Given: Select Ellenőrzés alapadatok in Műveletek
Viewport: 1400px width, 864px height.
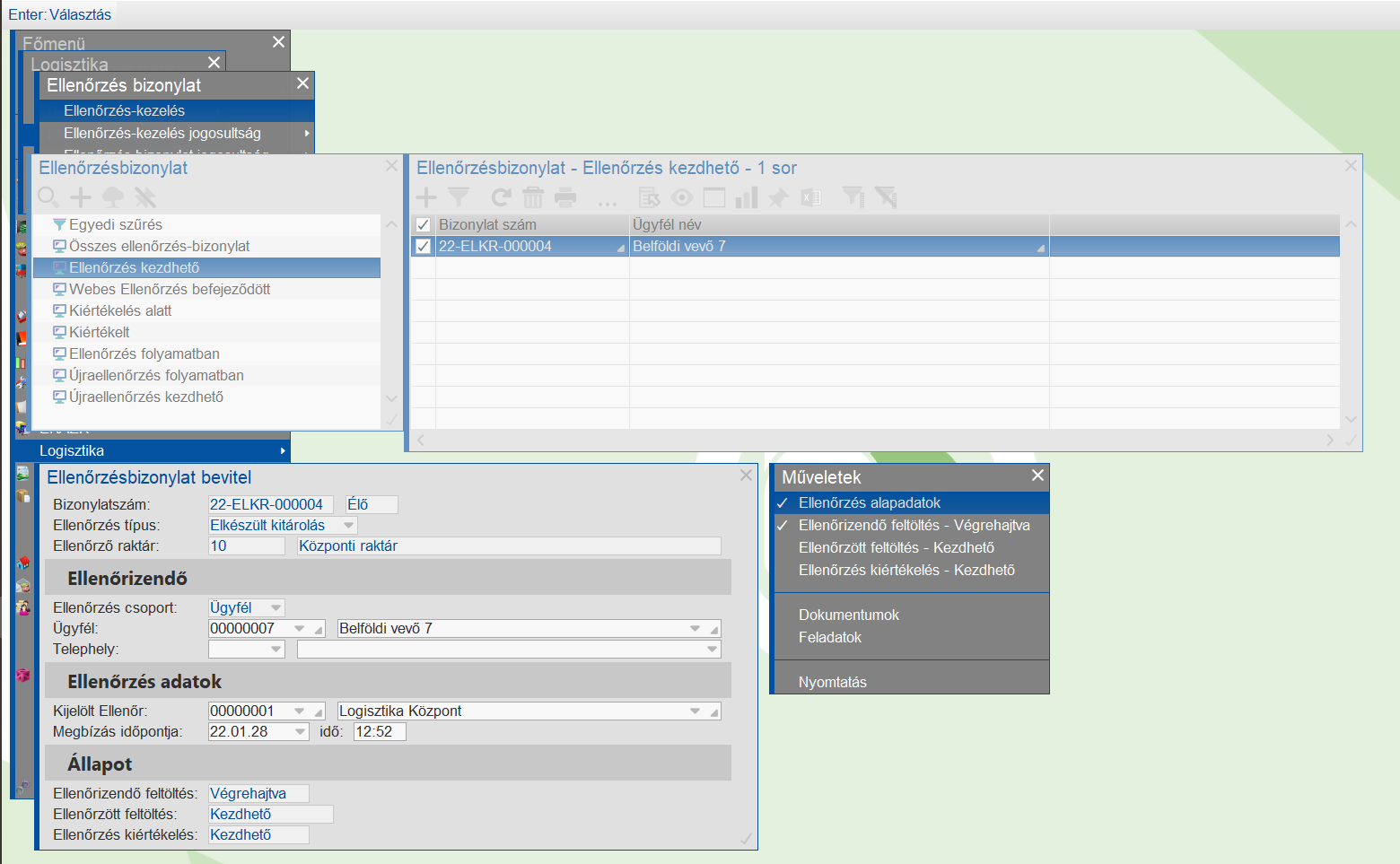Looking at the screenshot, I should point(912,502).
